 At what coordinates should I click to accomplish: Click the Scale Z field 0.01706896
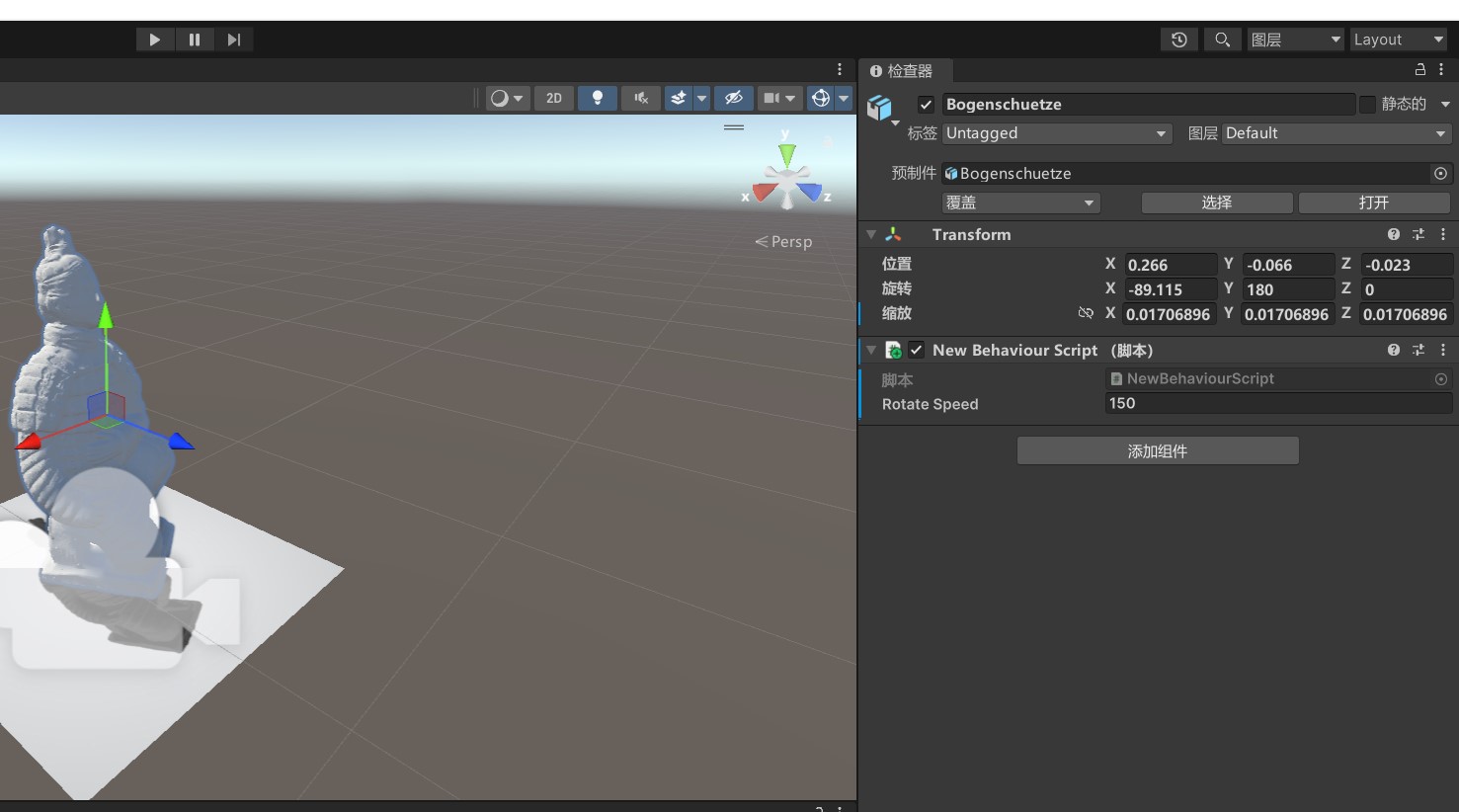[x=1407, y=314]
